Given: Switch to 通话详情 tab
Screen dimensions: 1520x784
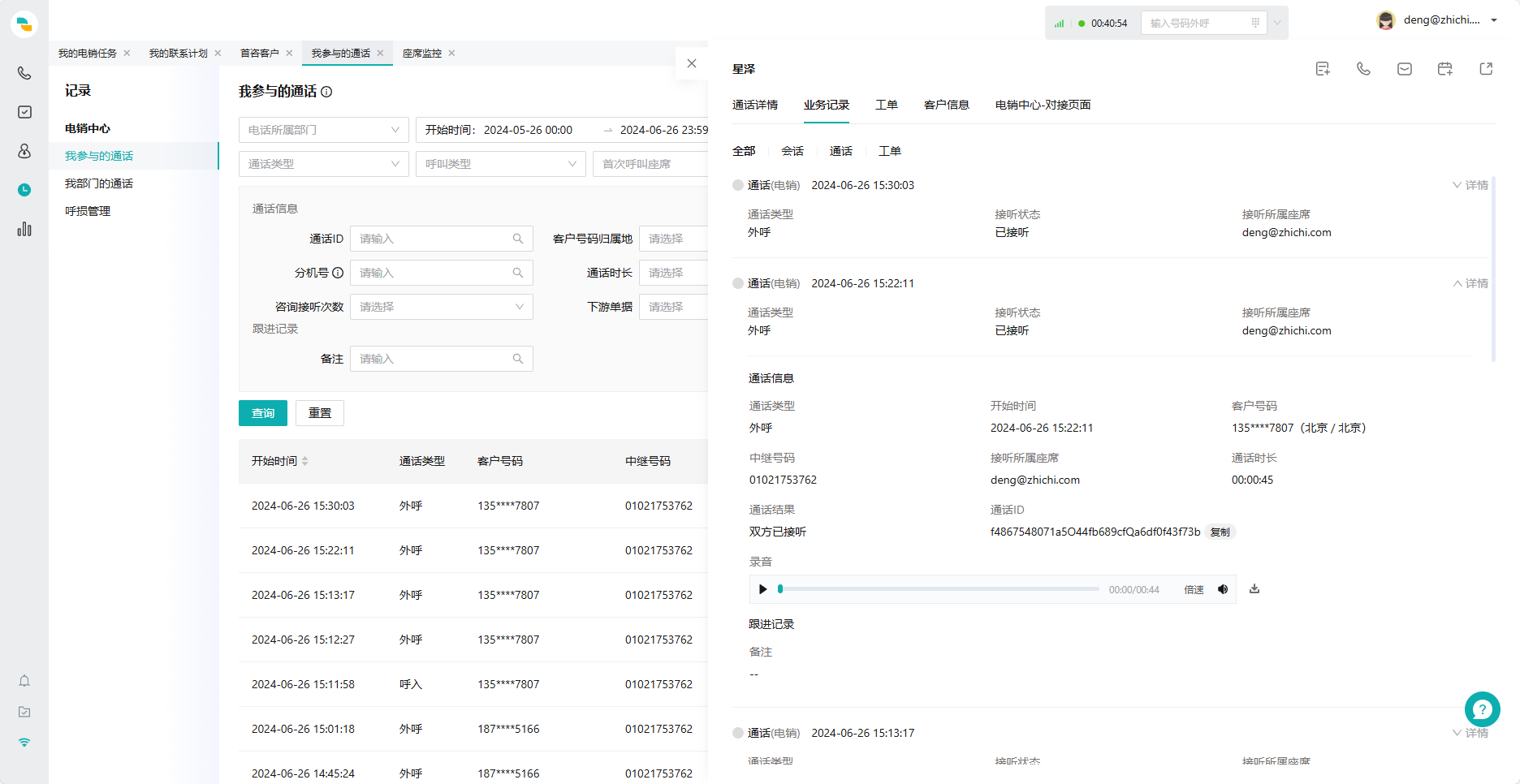Looking at the screenshot, I should pos(755,105).
